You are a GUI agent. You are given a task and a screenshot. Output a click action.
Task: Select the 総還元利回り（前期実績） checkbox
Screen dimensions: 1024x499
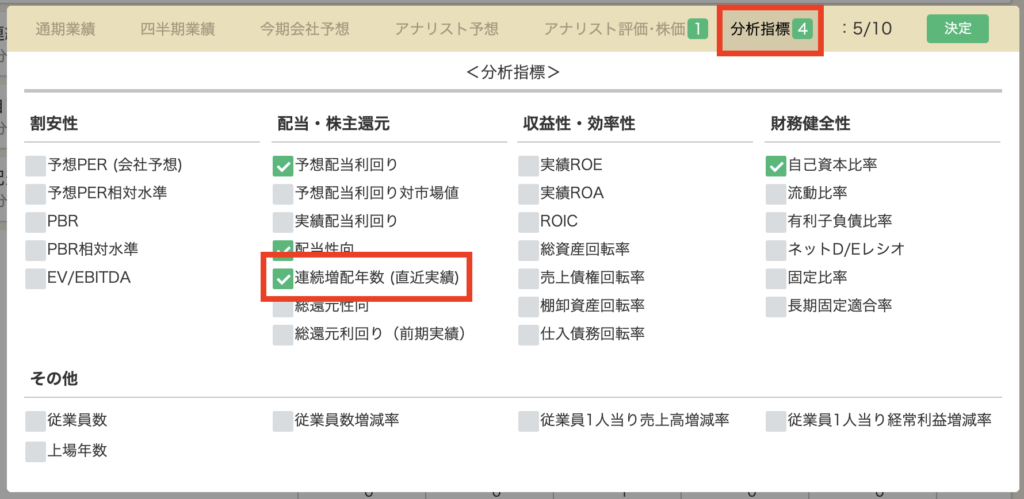coord(283,334)
